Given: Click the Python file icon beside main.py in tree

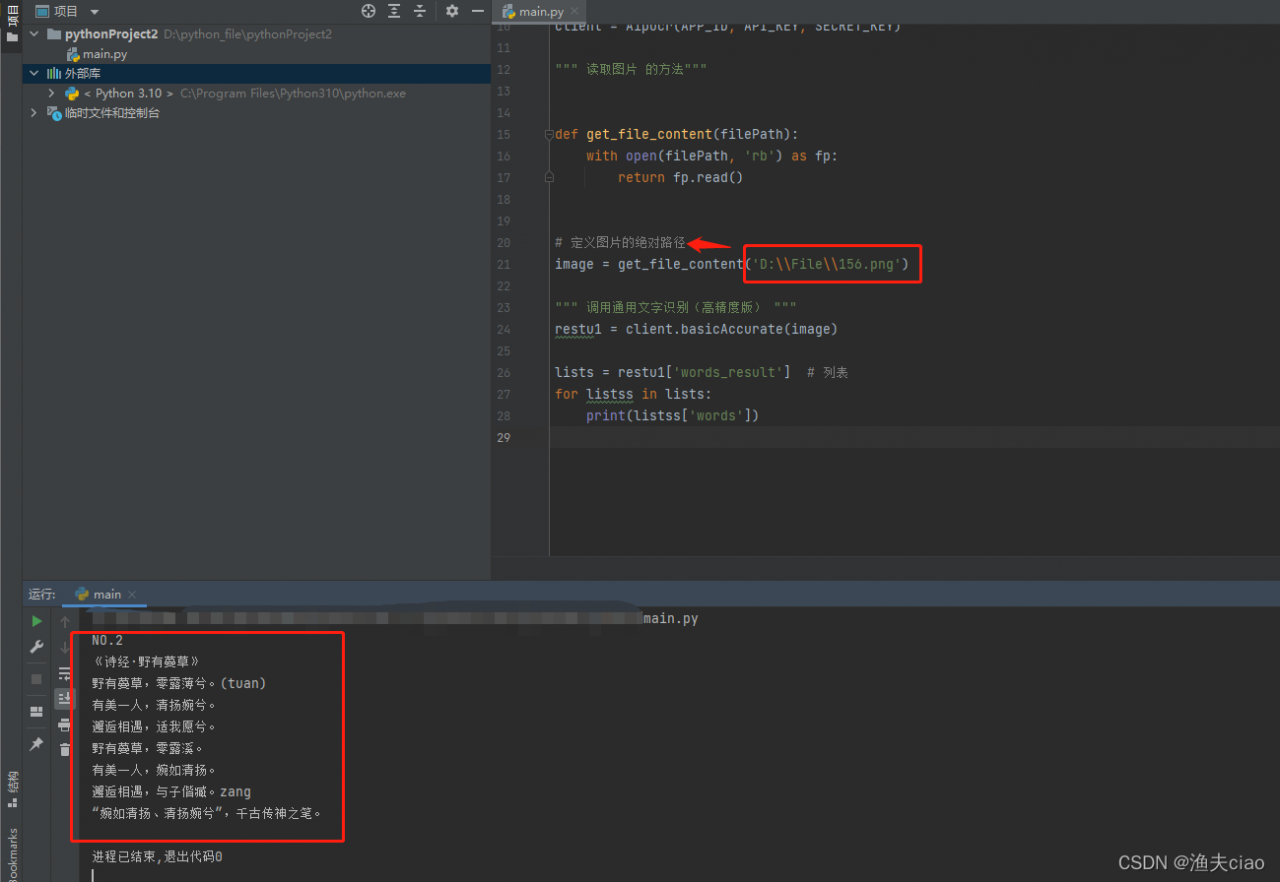Looking at the screenshot, I should pyautogui.click(x=73, y=54).
